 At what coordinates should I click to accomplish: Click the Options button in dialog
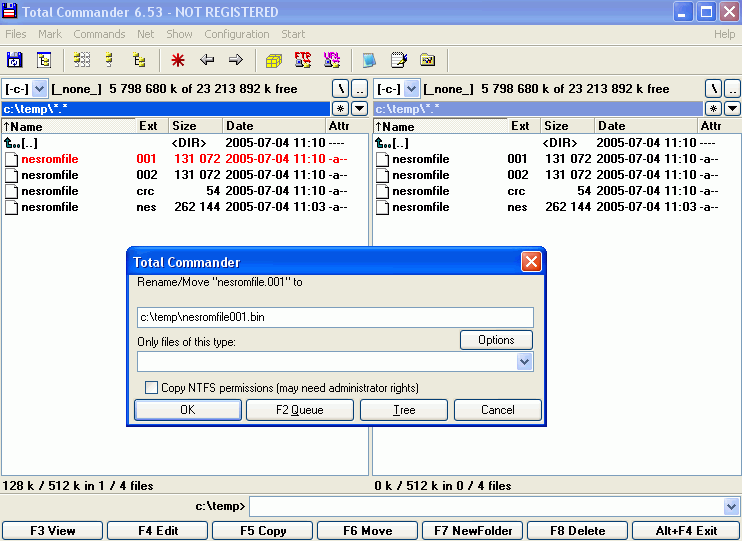click(496, 340)
